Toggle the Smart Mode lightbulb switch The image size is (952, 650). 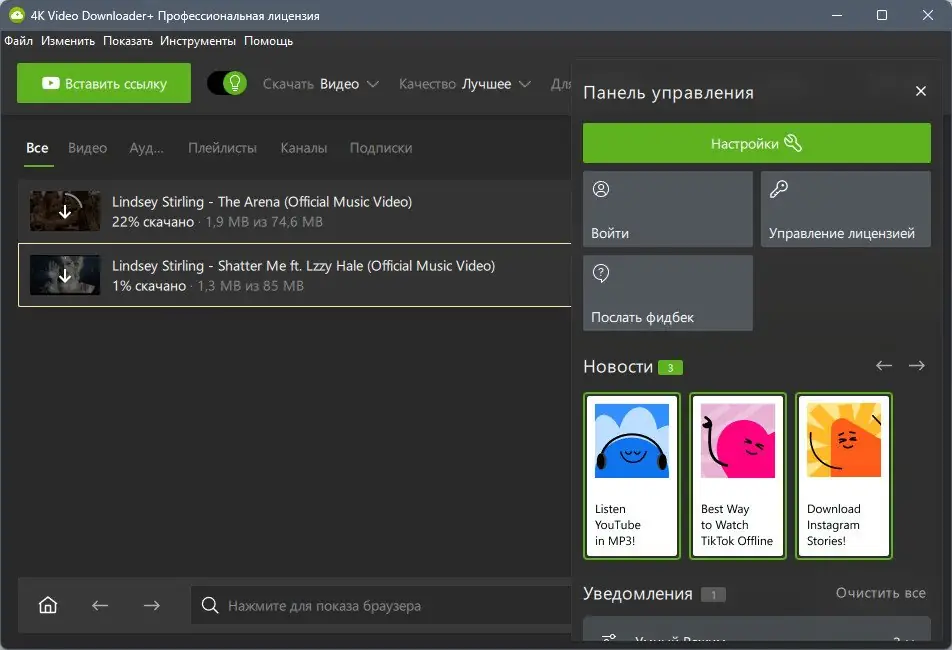point(227,83)
